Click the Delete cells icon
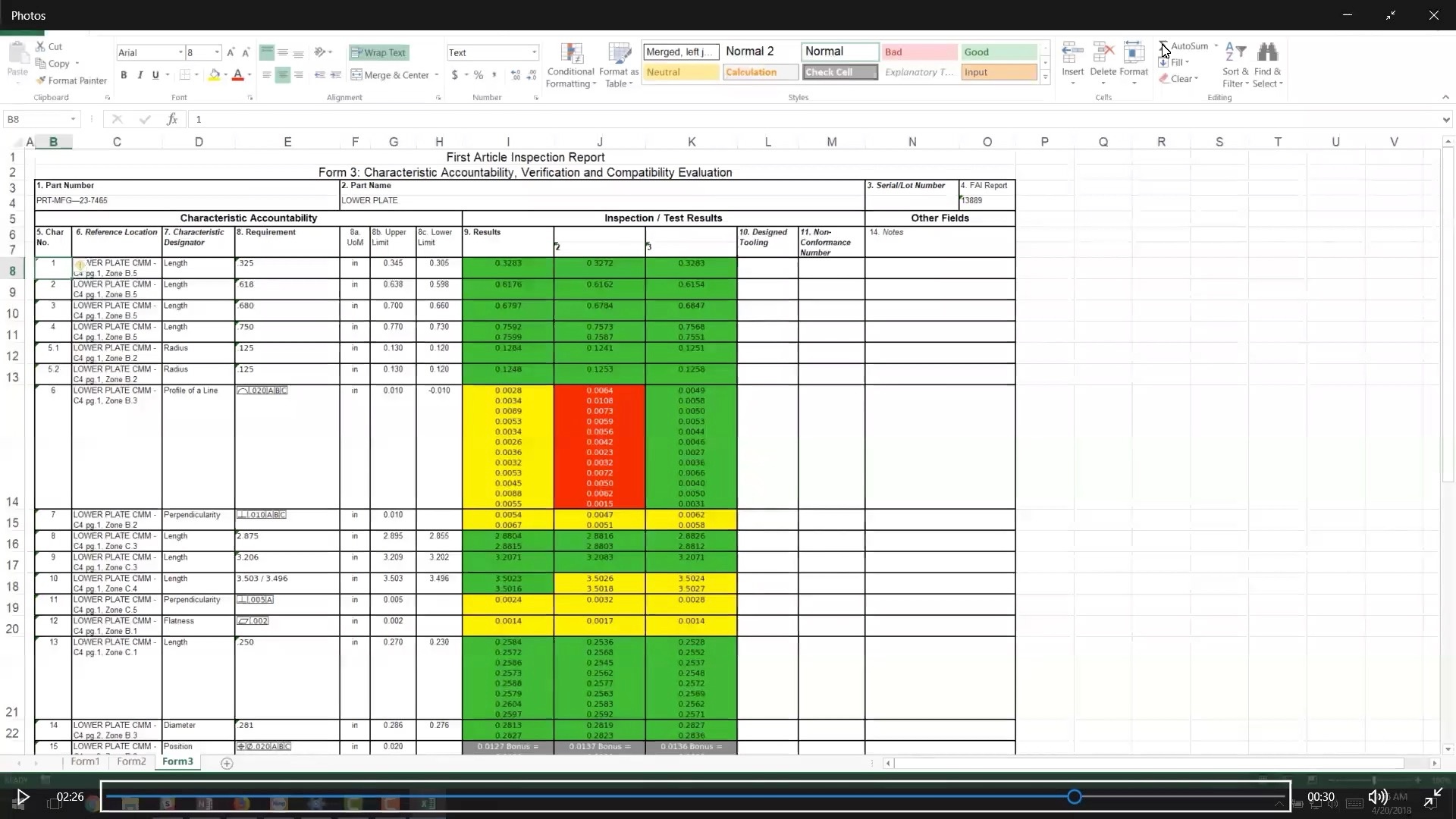Viewport: 1456px width, 819px height. click(1103, 55)
